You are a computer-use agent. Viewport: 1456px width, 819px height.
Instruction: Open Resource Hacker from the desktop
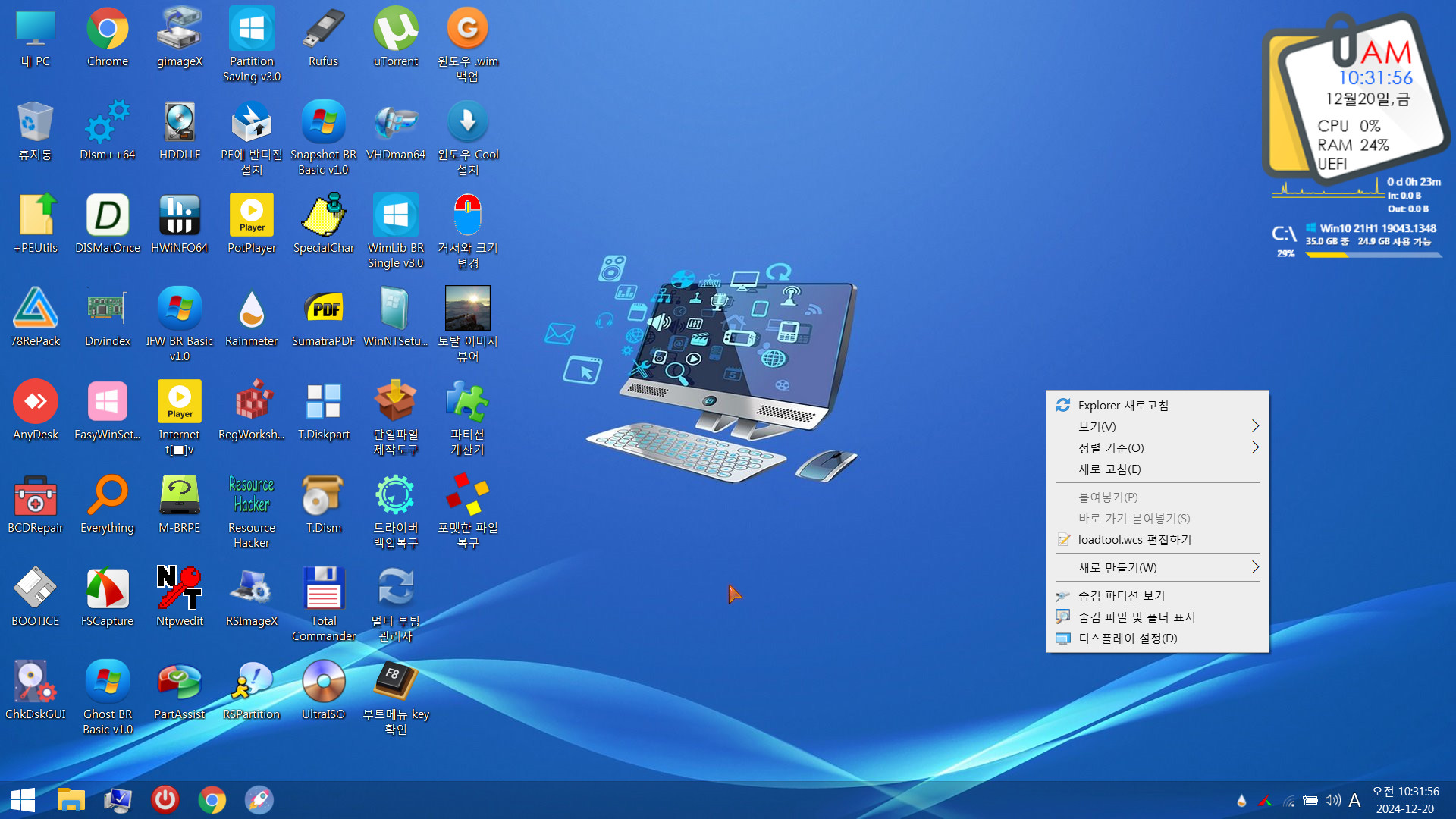click(x=252, y=511)
